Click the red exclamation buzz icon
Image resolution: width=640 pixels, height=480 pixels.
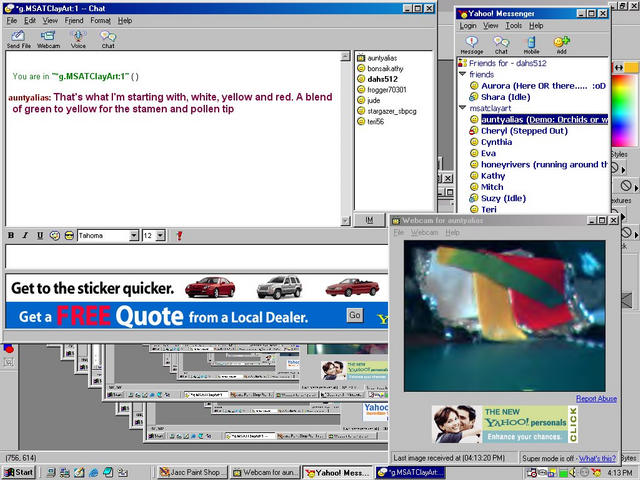coord(179,236)
